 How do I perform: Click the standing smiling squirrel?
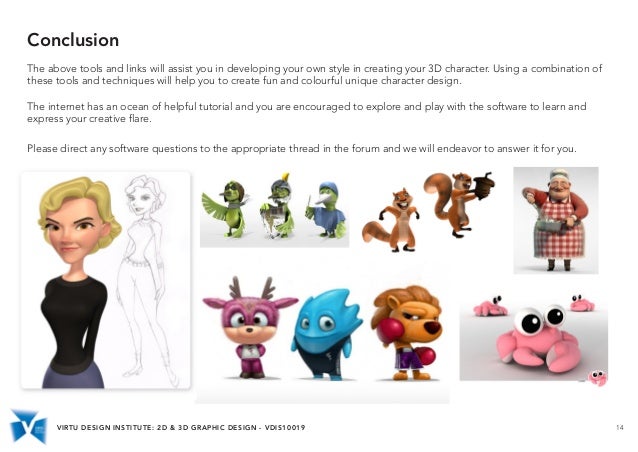coord(391,220)
